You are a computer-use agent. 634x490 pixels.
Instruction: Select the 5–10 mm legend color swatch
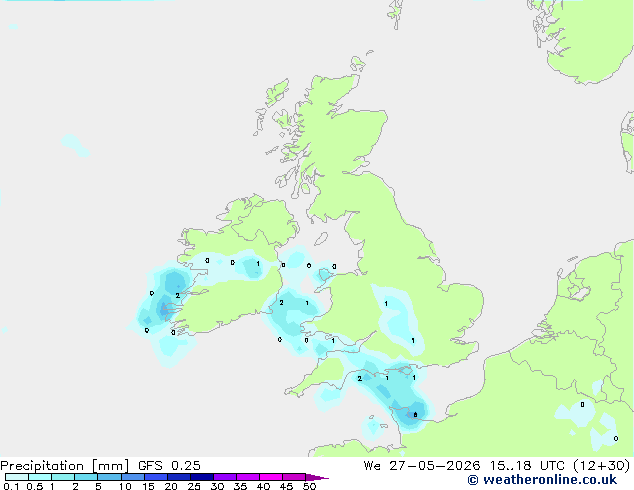[109, 477]
